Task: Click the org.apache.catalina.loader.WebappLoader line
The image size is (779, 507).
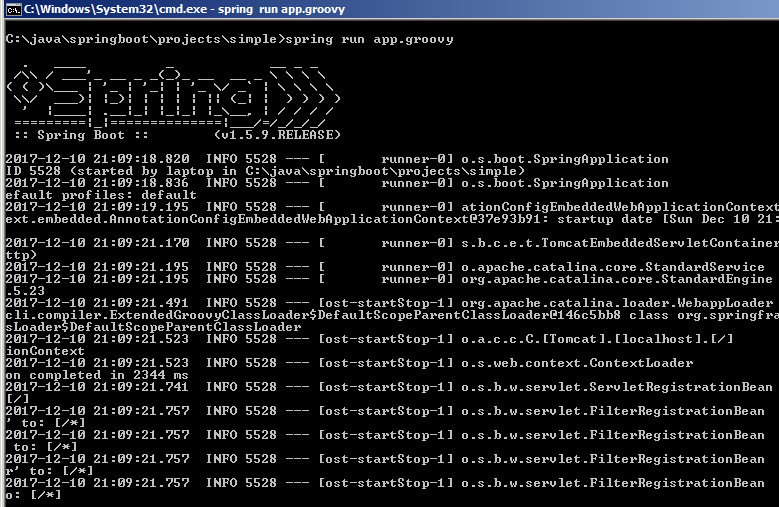Action: click(x=389, y=302)
